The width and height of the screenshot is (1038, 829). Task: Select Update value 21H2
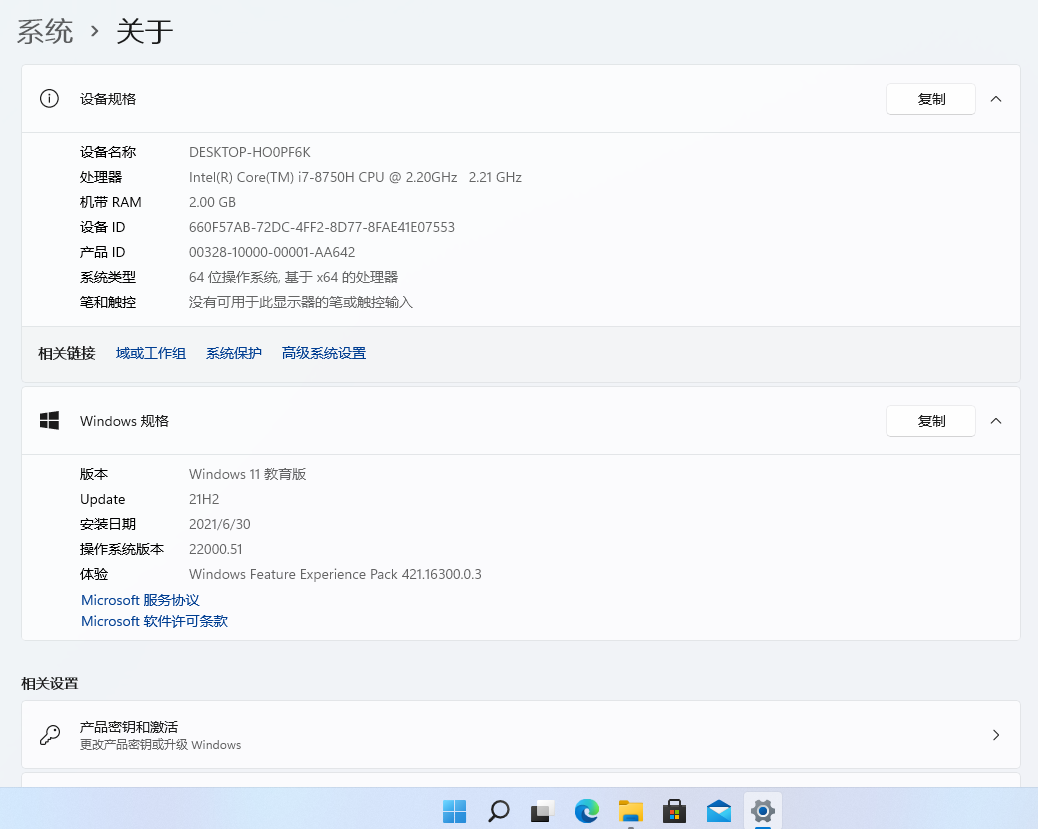pyautogui.click(x=204, y=499)
